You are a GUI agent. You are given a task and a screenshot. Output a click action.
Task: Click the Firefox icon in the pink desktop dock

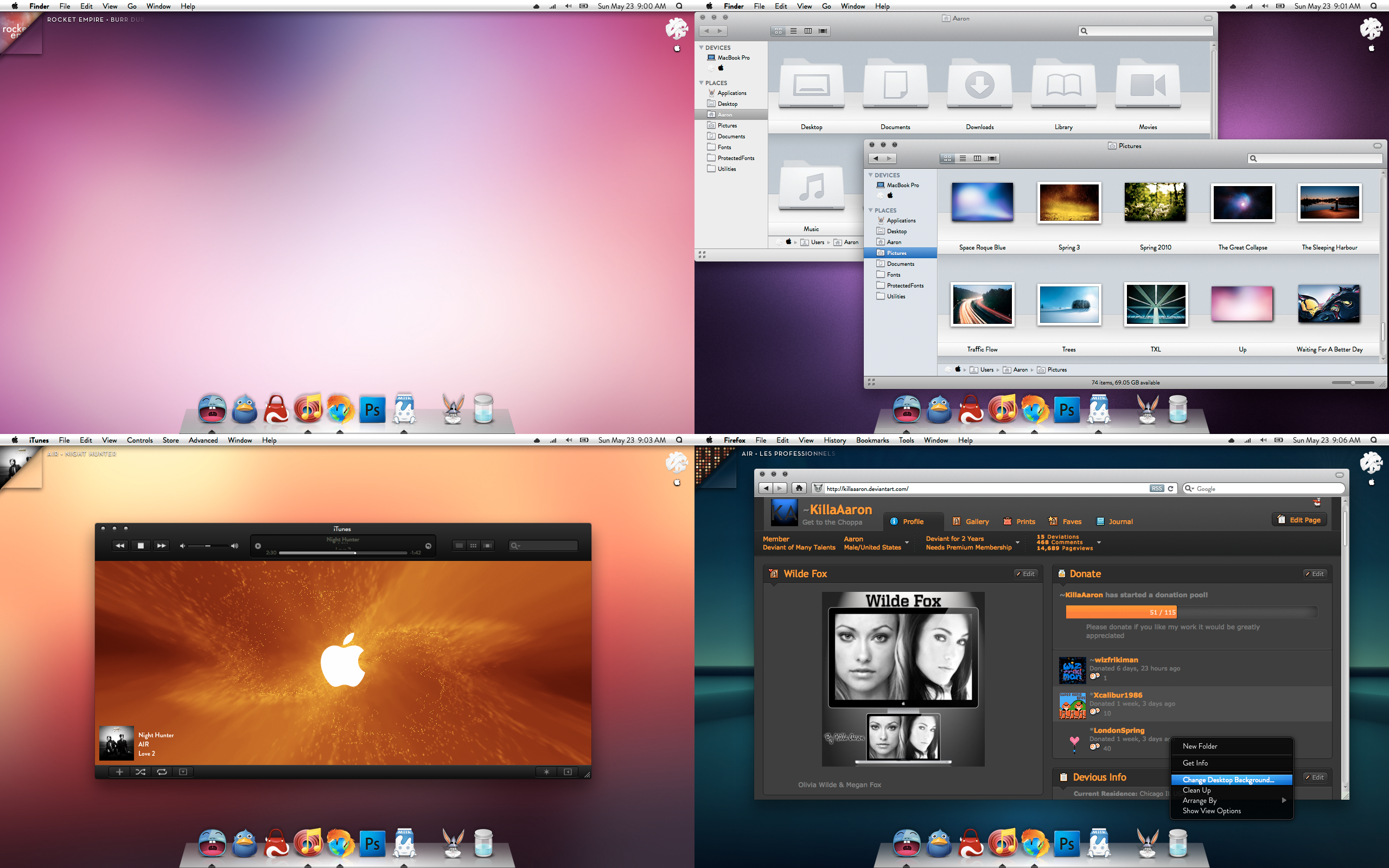click(340, 410)
